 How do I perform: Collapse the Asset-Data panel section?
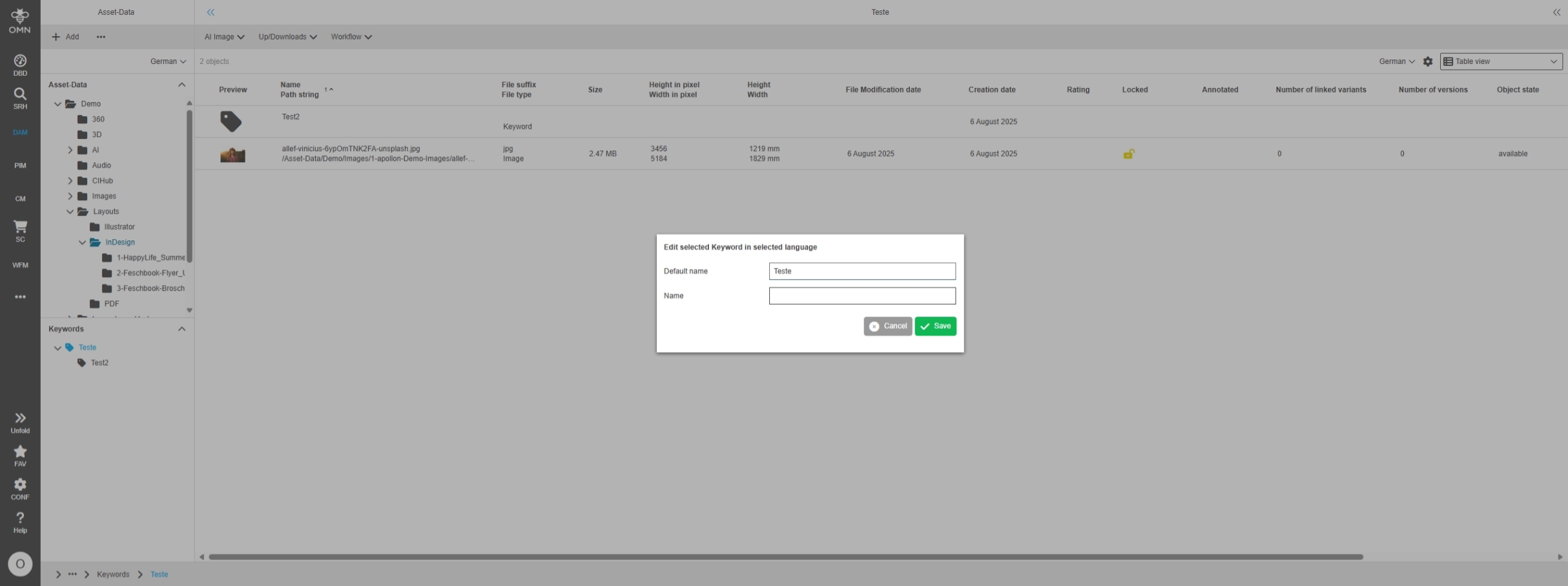point(181,85)
